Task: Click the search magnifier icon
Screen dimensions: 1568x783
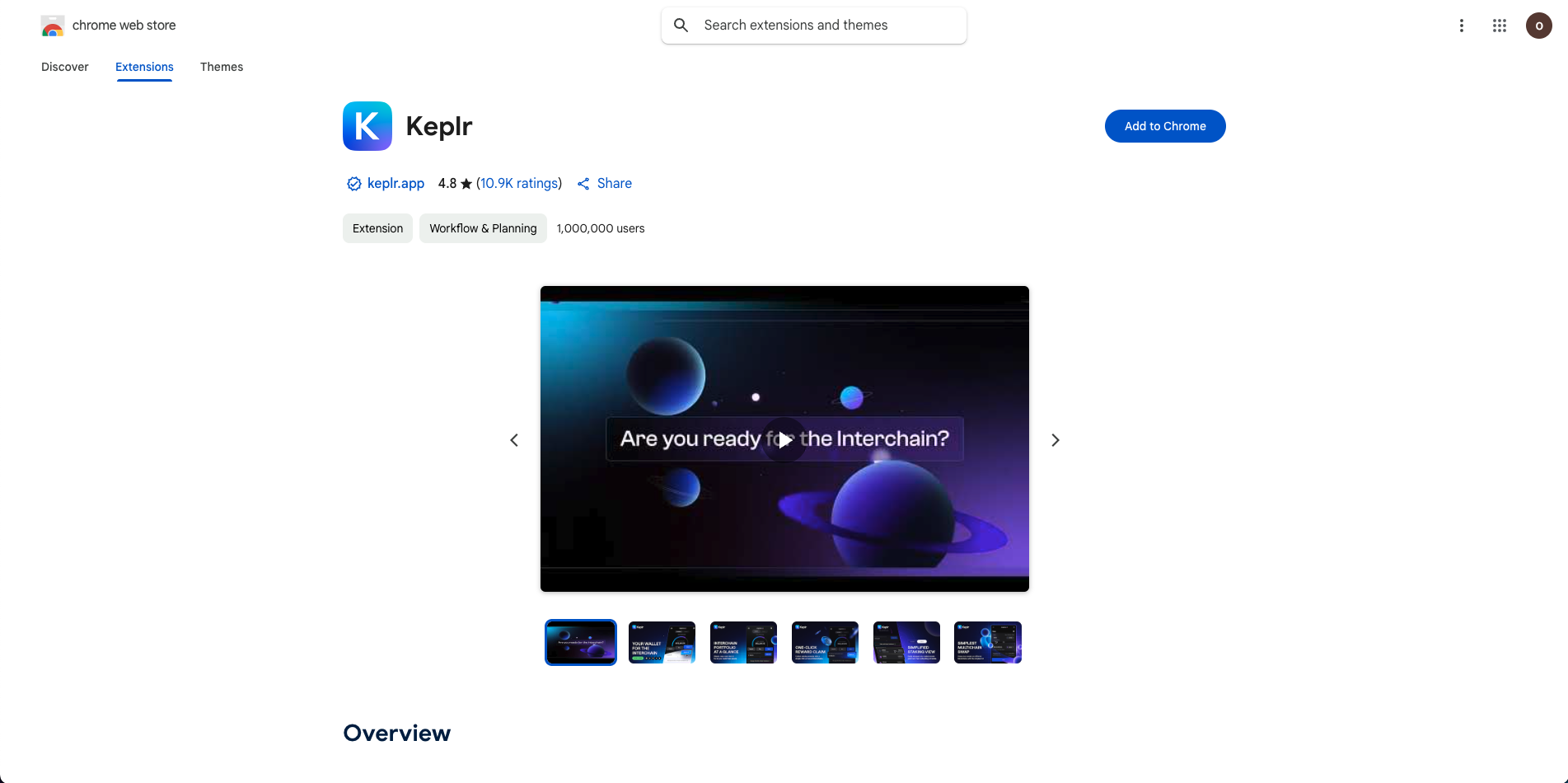Action: [x=681, y=26]
